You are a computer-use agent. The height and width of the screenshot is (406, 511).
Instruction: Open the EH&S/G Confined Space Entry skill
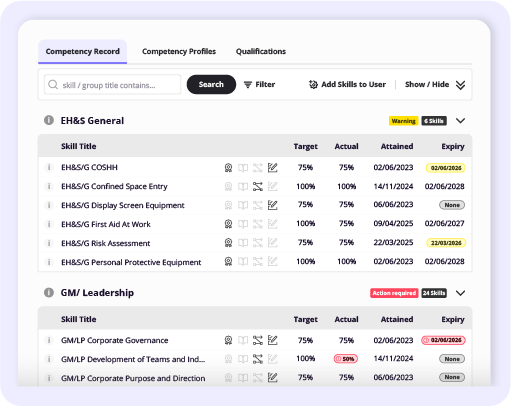[x=114, y=186]
